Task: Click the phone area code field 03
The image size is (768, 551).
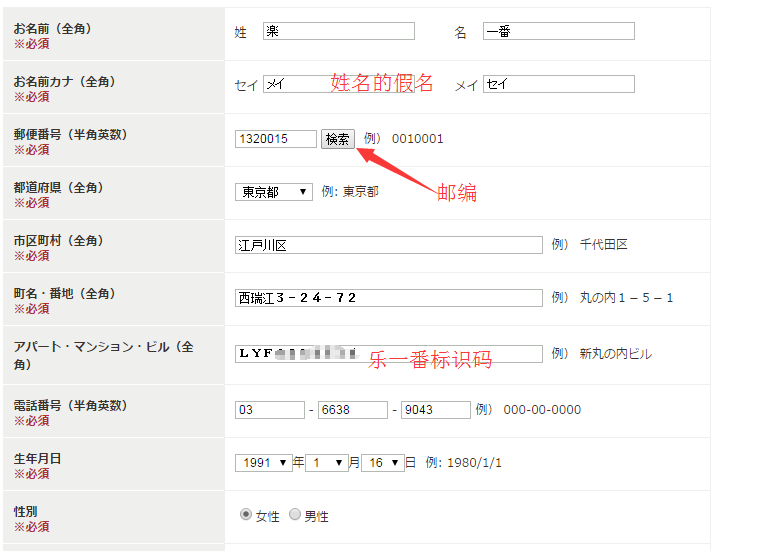Action: point(269,410)
